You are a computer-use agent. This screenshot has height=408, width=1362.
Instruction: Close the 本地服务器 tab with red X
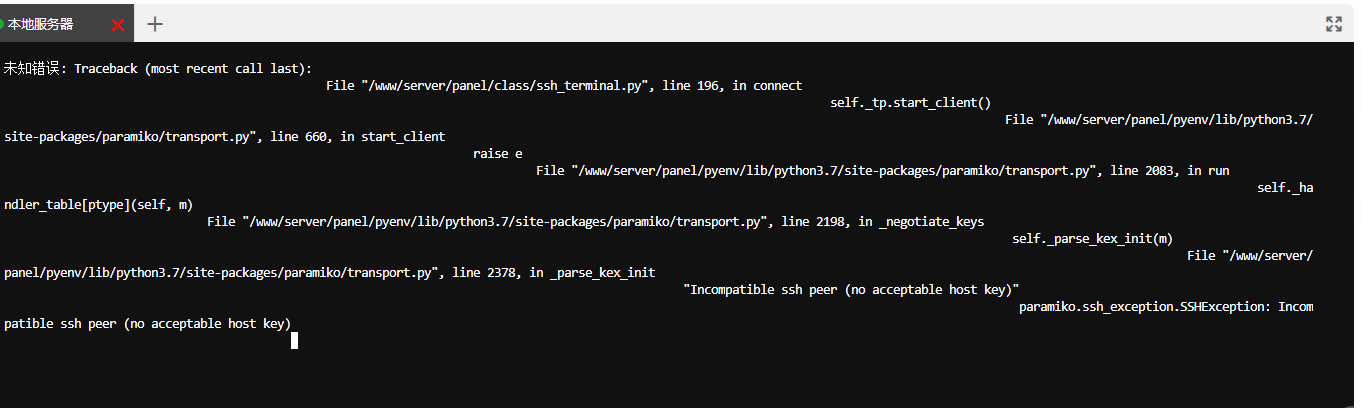pyautogui.click(x=118, y=25)
